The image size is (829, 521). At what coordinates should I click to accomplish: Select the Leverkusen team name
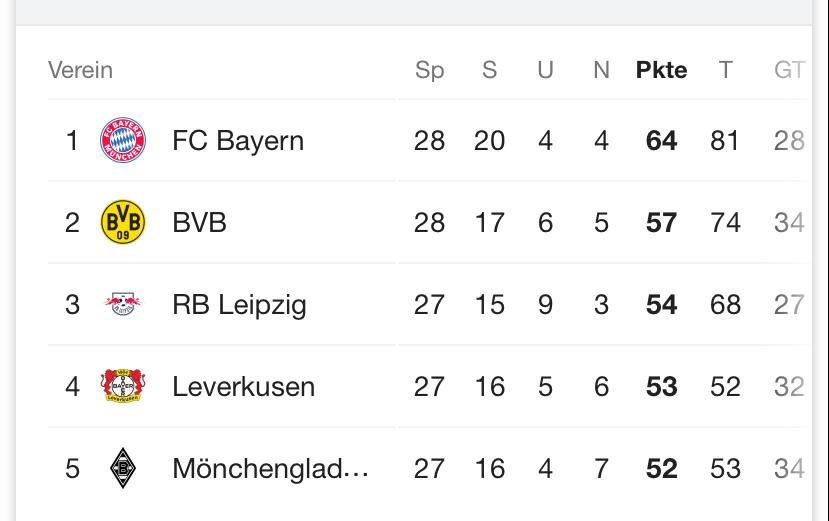click(x=243, y=387)
